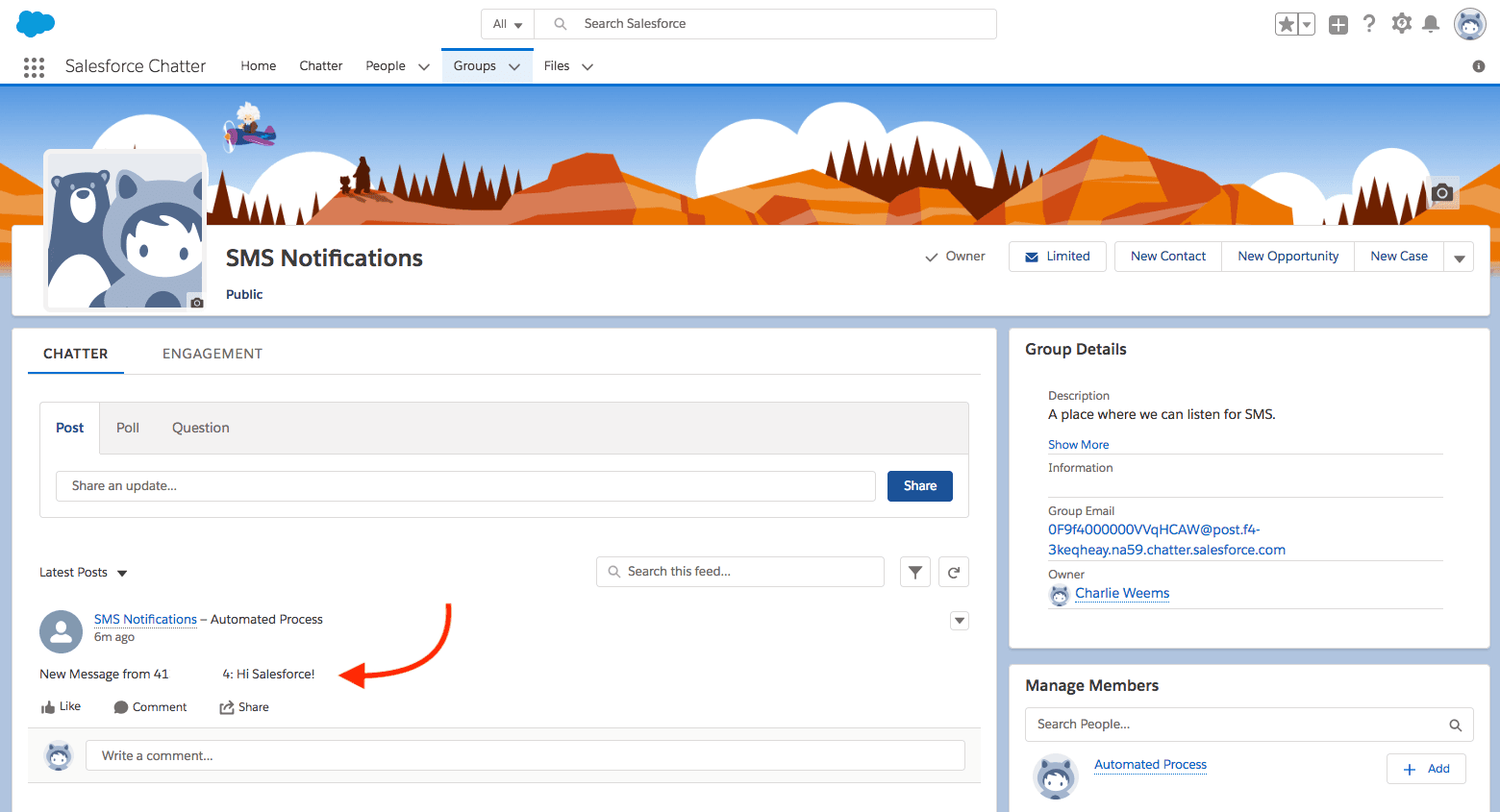Open the global actions plus icon
Viewport: 1500px width, 812px height.
(1337, 24)
